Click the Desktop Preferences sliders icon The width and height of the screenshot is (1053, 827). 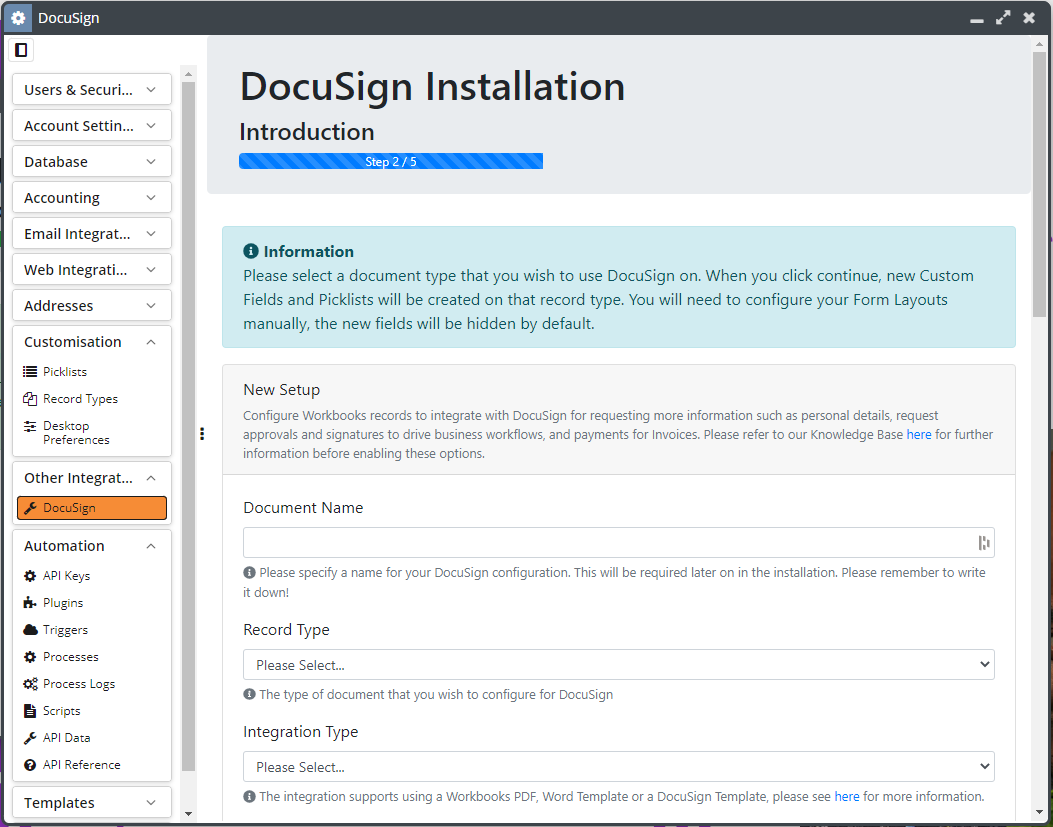[30, 427]
